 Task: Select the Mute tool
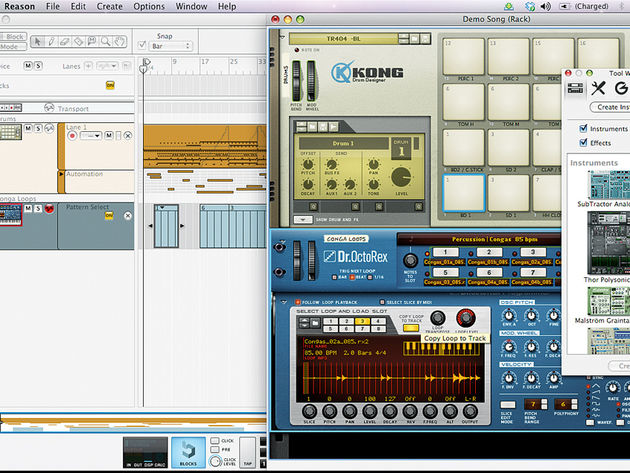click(92, 41)
